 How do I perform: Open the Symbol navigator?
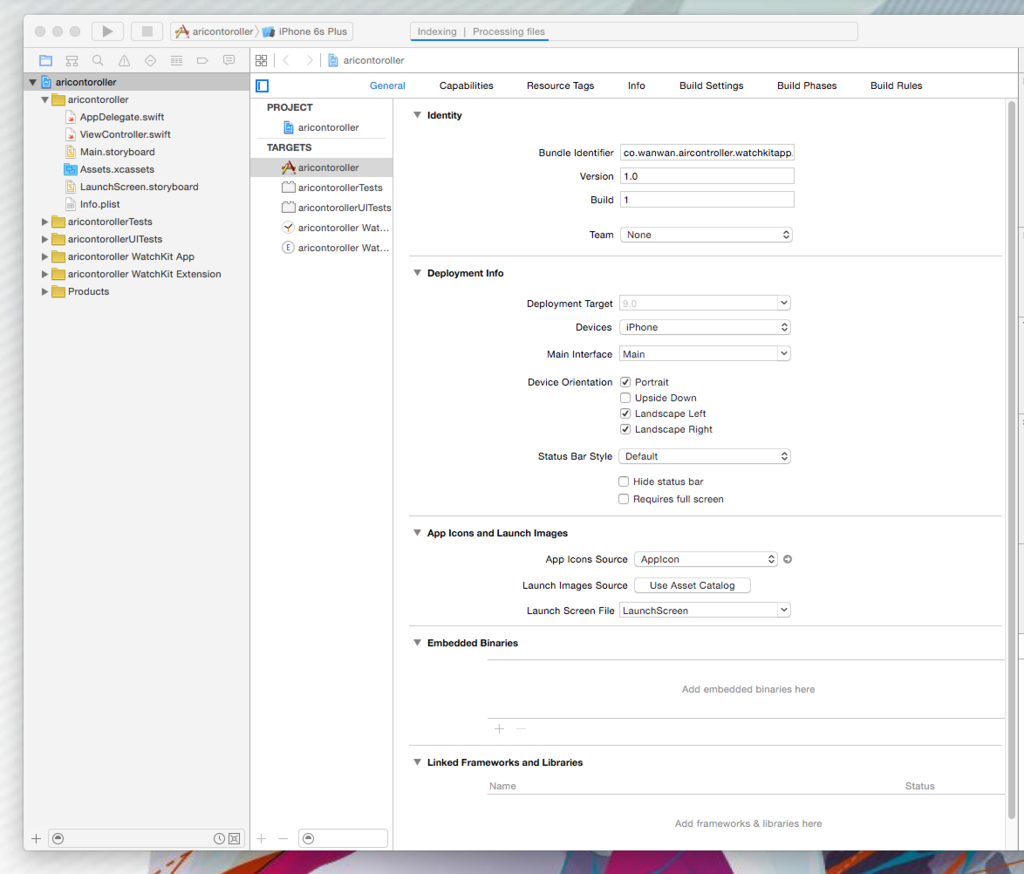[72, 61]
